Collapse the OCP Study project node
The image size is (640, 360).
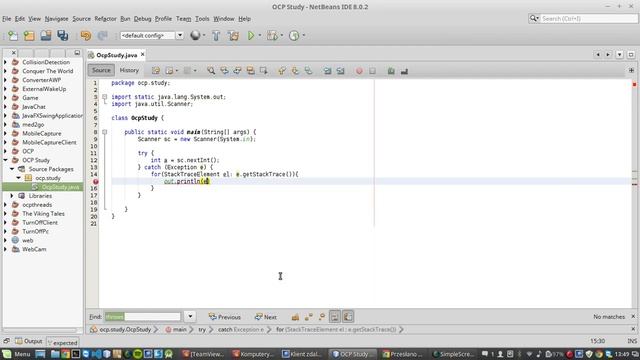5,160
